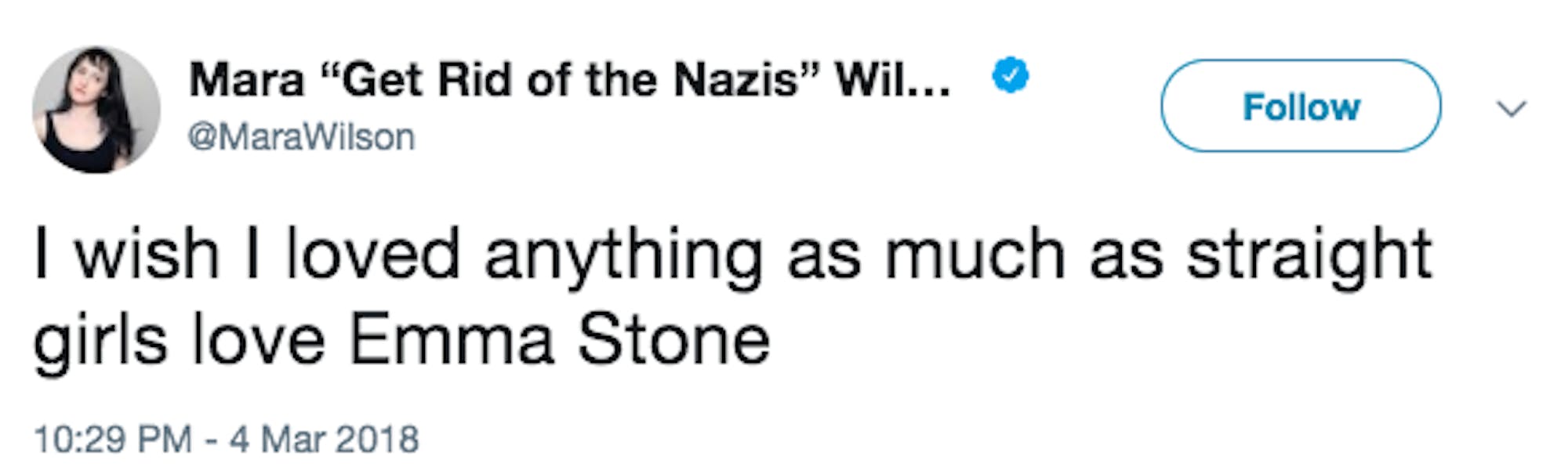The width and height of the screenshot is (1568, 474).
Task: Click the blue verified badge icon
Action: tap(1011, 76)
